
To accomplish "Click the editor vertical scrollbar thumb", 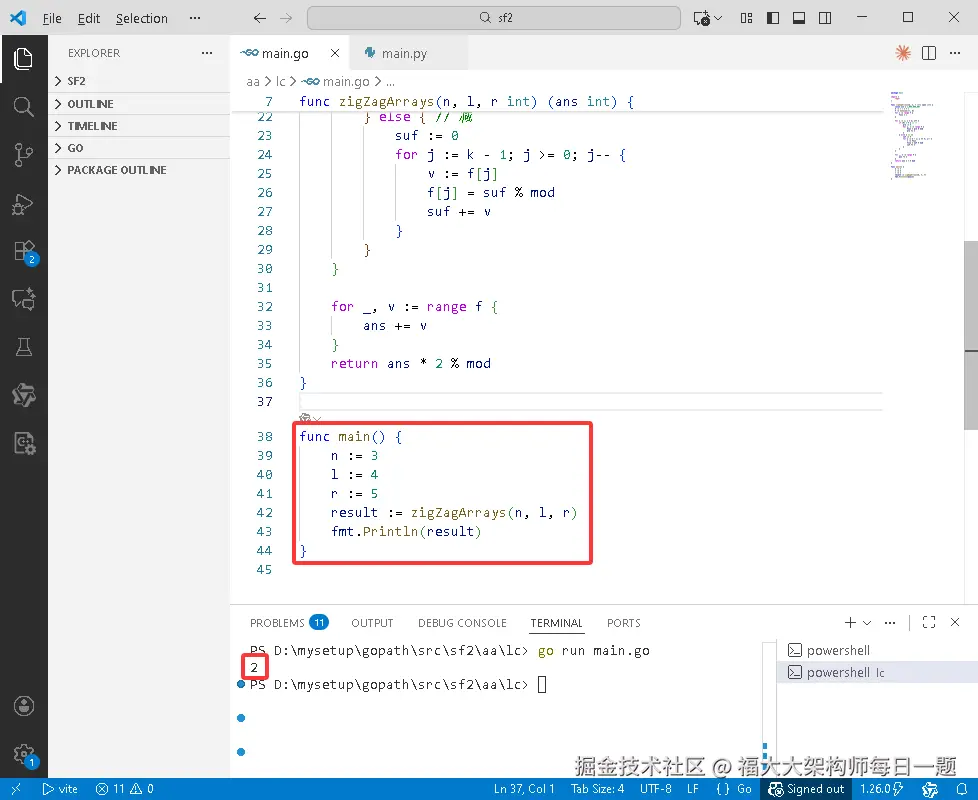I will coord(971,335).
